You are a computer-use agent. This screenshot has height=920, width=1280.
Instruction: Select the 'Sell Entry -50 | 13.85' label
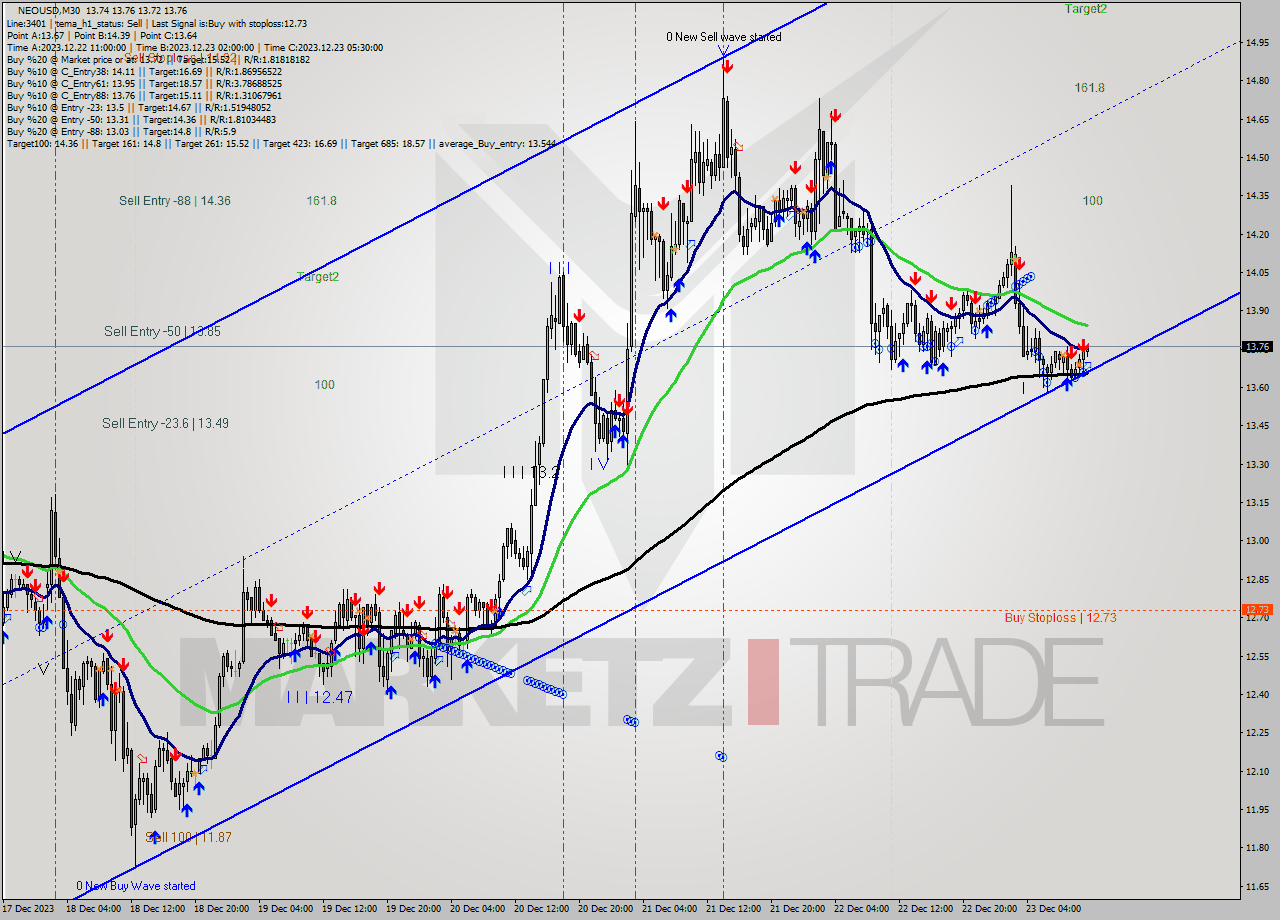[x=162, y=331]
